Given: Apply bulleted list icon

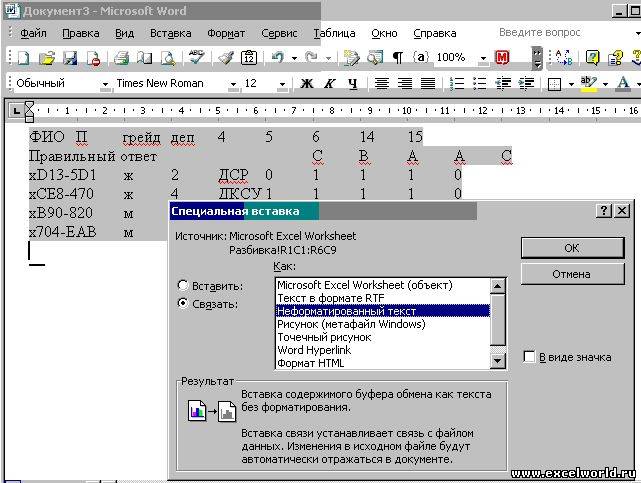Looking at the screenshot, I should [480, 83].
